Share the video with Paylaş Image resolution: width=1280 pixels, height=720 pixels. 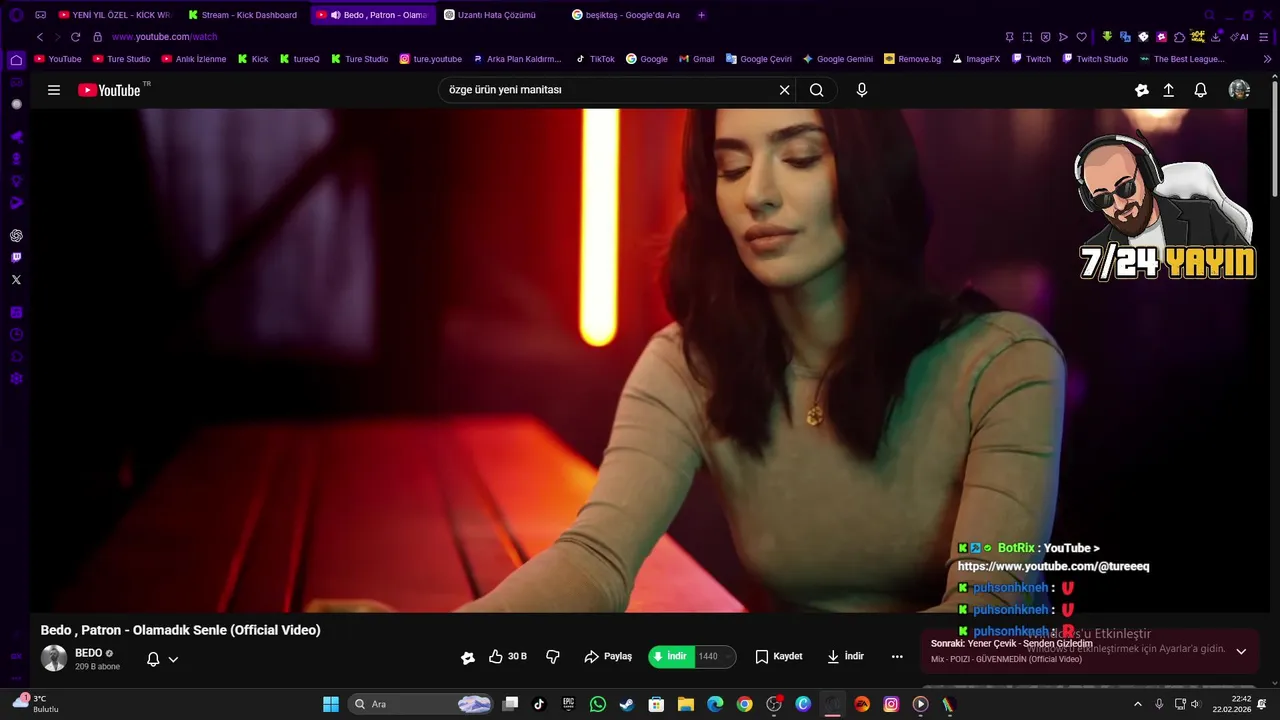click(x=608, y=657)
